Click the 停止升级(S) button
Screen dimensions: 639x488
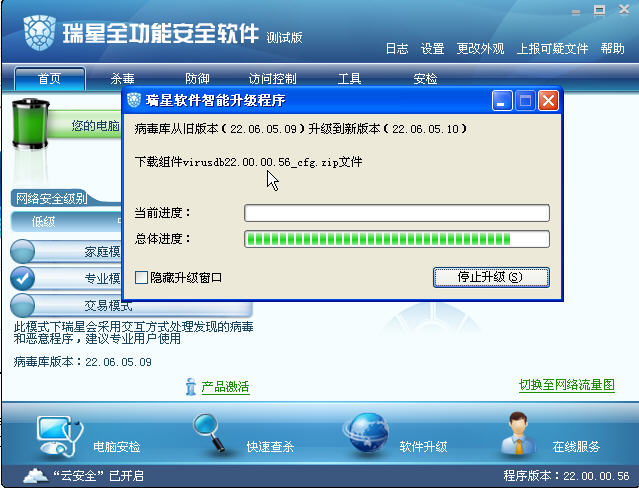coord(491,277)
